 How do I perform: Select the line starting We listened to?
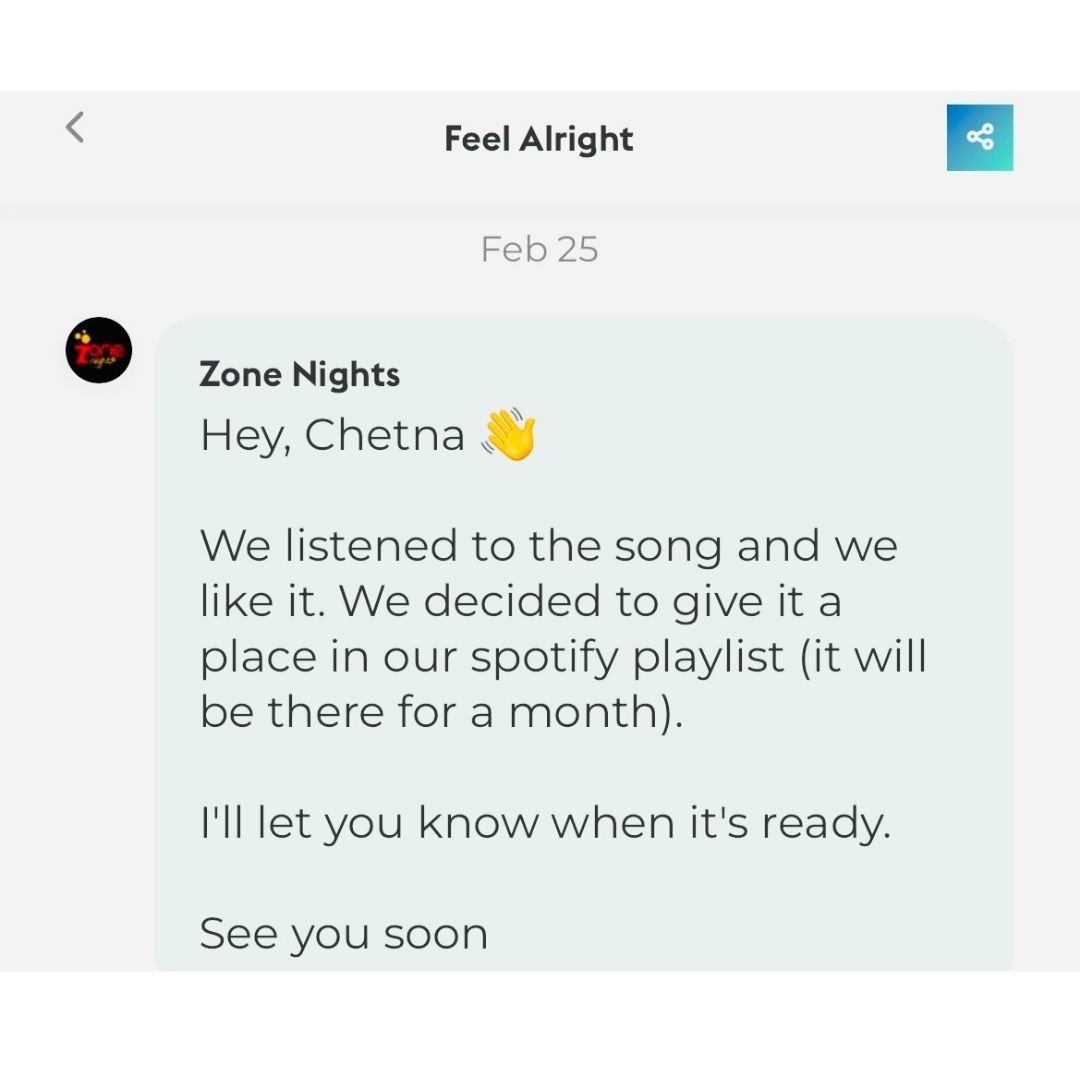549,546
